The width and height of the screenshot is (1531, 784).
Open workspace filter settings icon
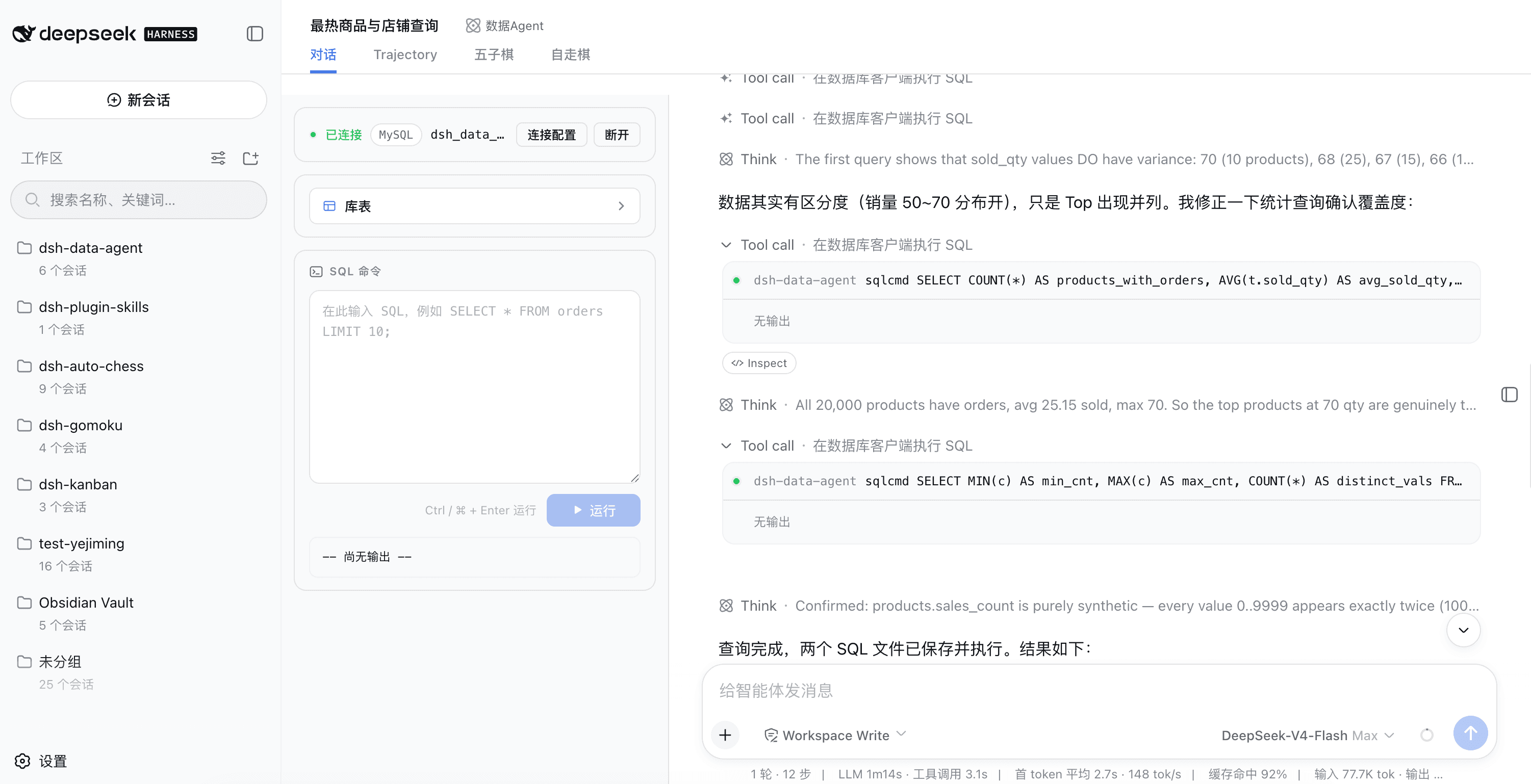218,158
